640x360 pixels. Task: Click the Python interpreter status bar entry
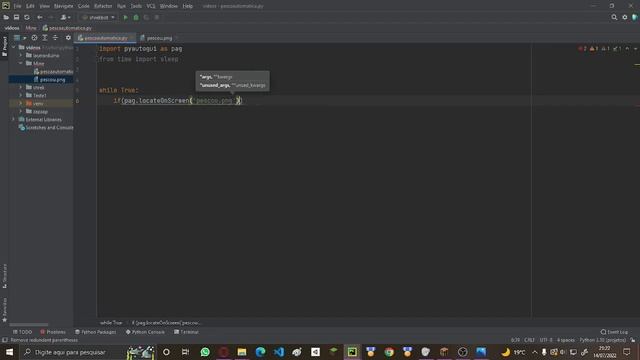coord(602,340)
